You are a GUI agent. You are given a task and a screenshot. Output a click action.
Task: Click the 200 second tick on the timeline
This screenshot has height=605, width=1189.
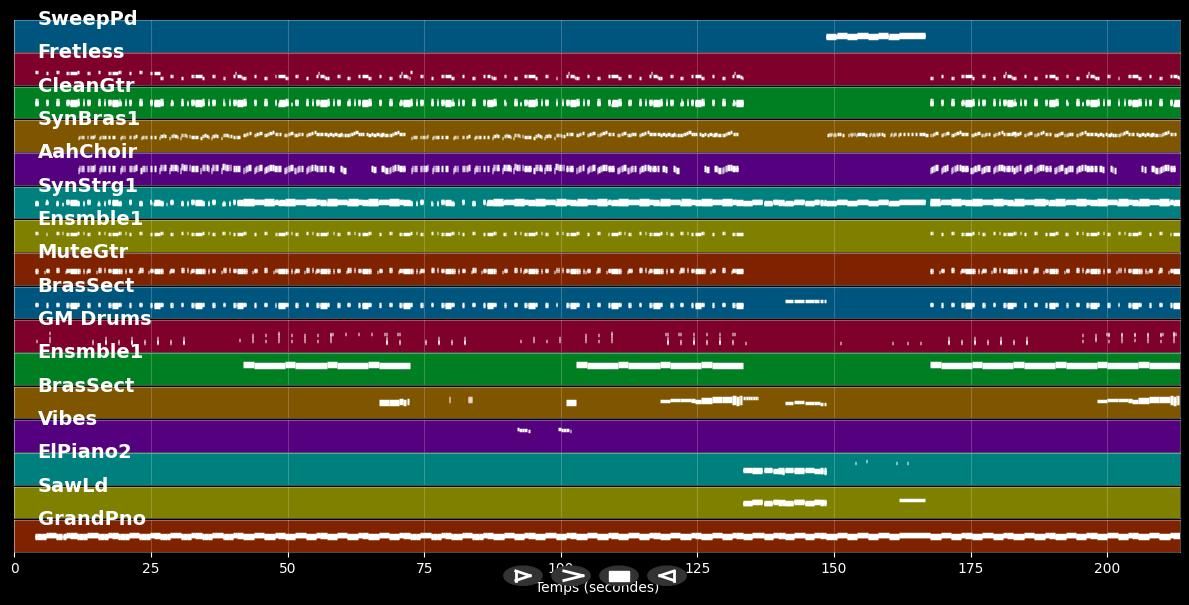coord(1107,568)
